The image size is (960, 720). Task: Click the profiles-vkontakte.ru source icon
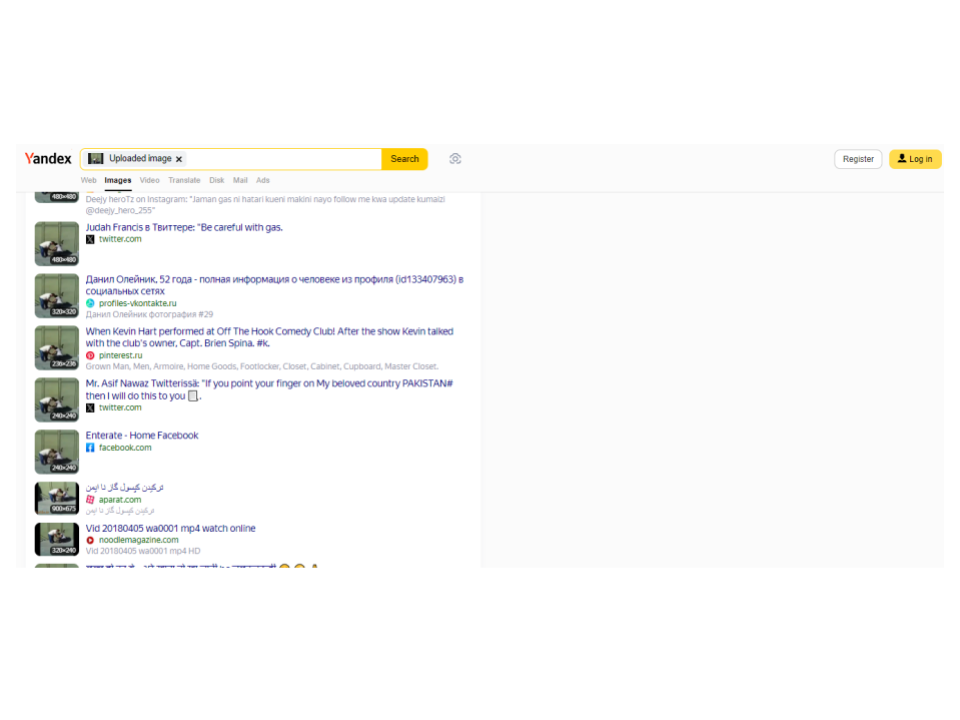click(90, 303)
